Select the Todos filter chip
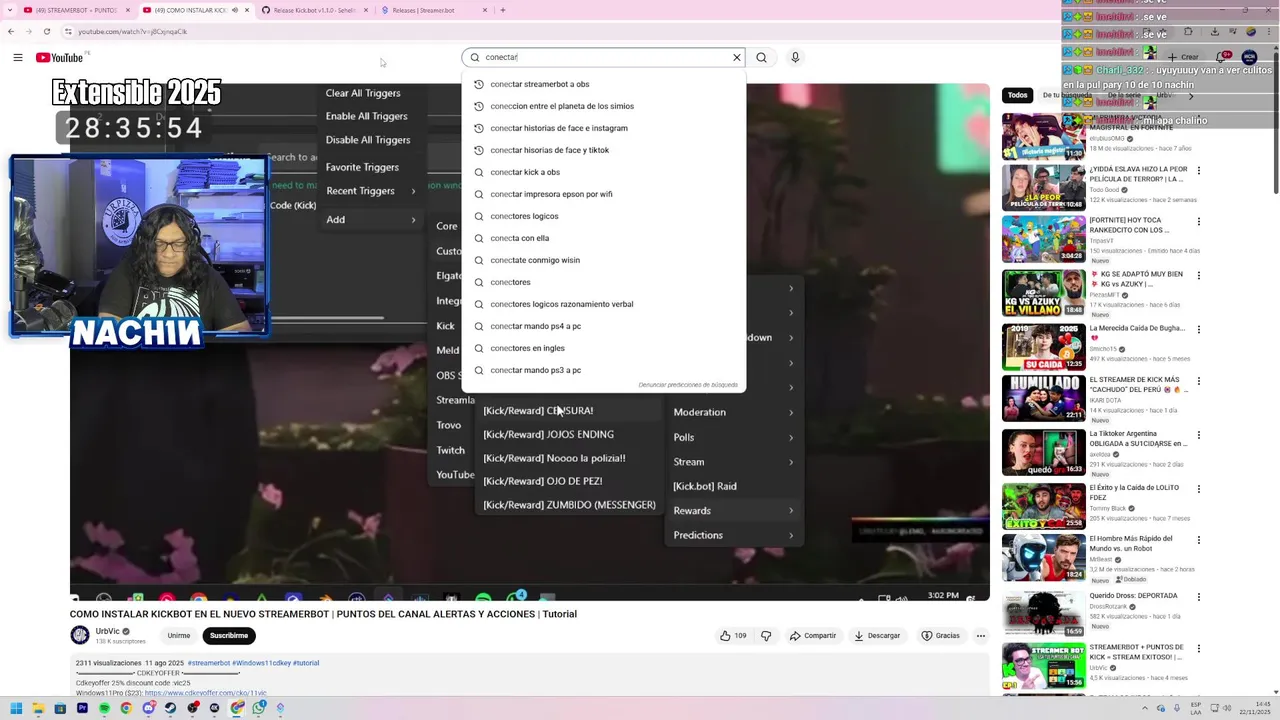1280x720 pixels. pos(1017,95)
